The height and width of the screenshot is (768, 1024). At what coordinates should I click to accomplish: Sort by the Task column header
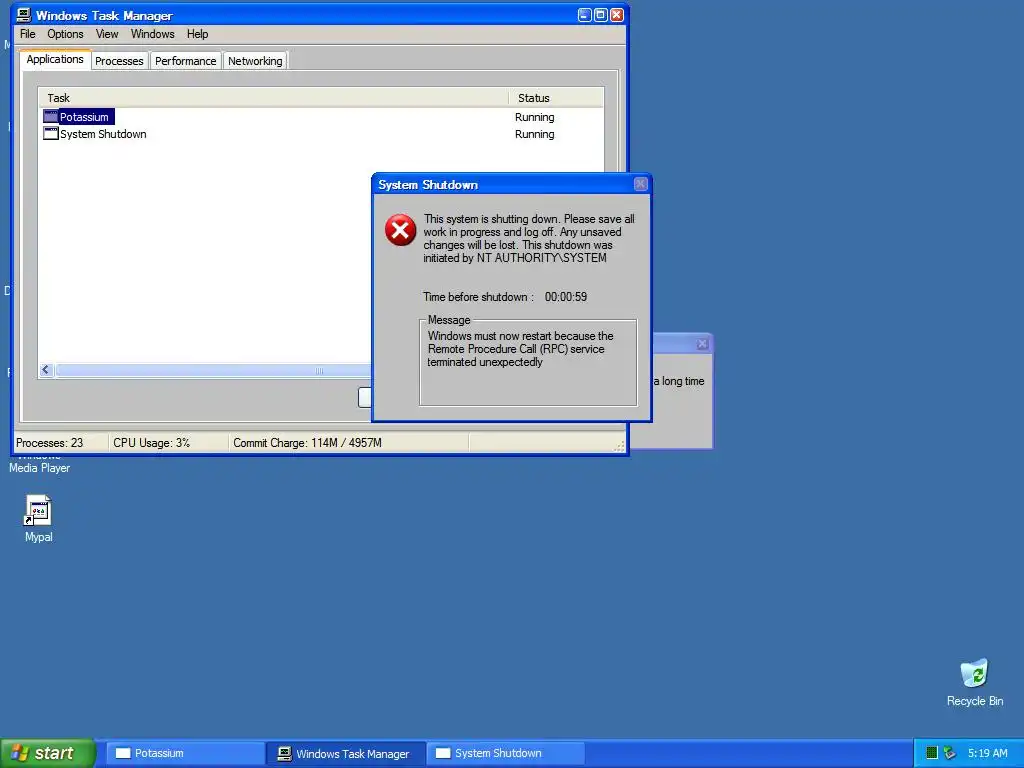coord(273,98)
